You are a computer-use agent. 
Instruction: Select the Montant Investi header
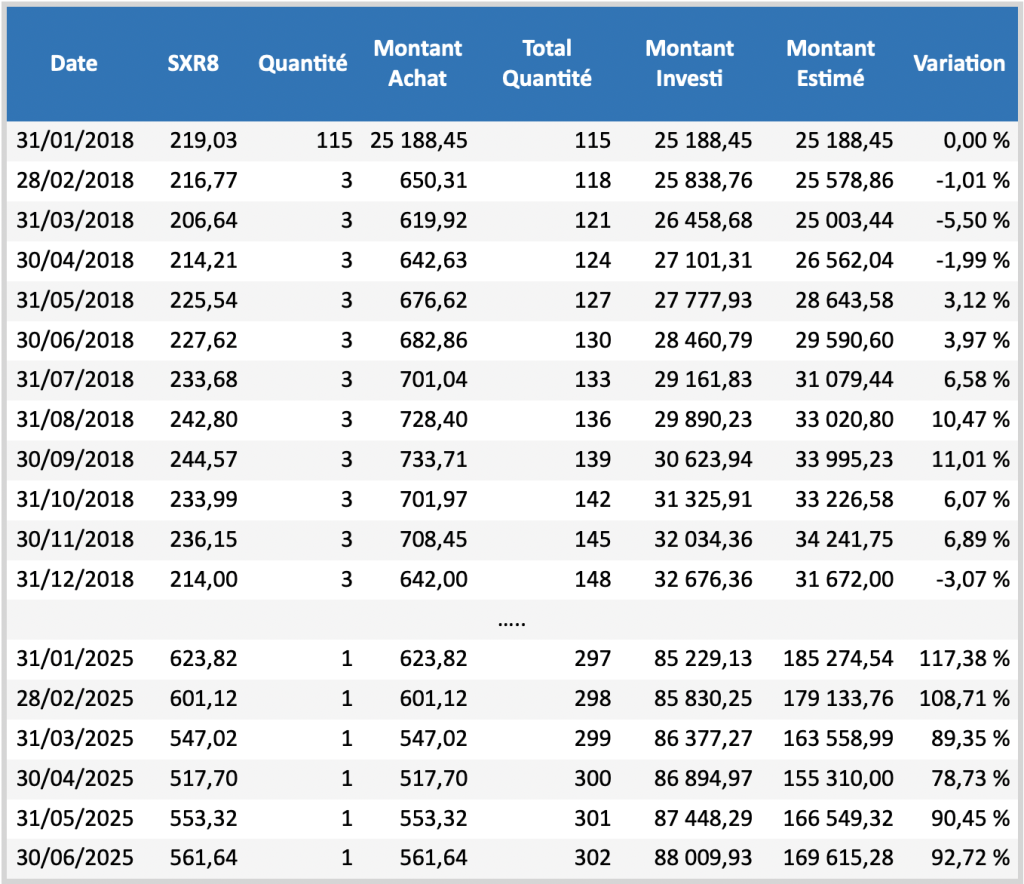(689, 63)
